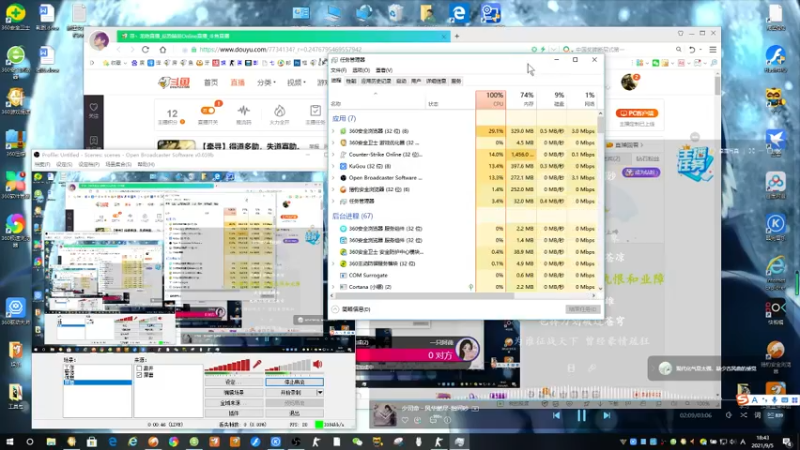
Task: Open the browser hamburger menu icon
Action: (x=713, y=49)
